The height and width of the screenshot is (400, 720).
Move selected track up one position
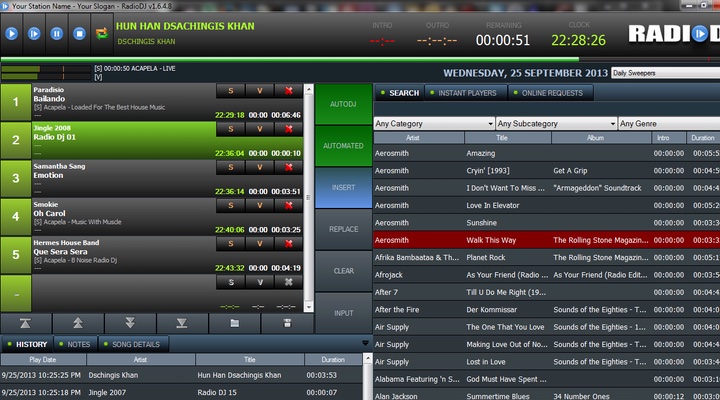[78, 324]
